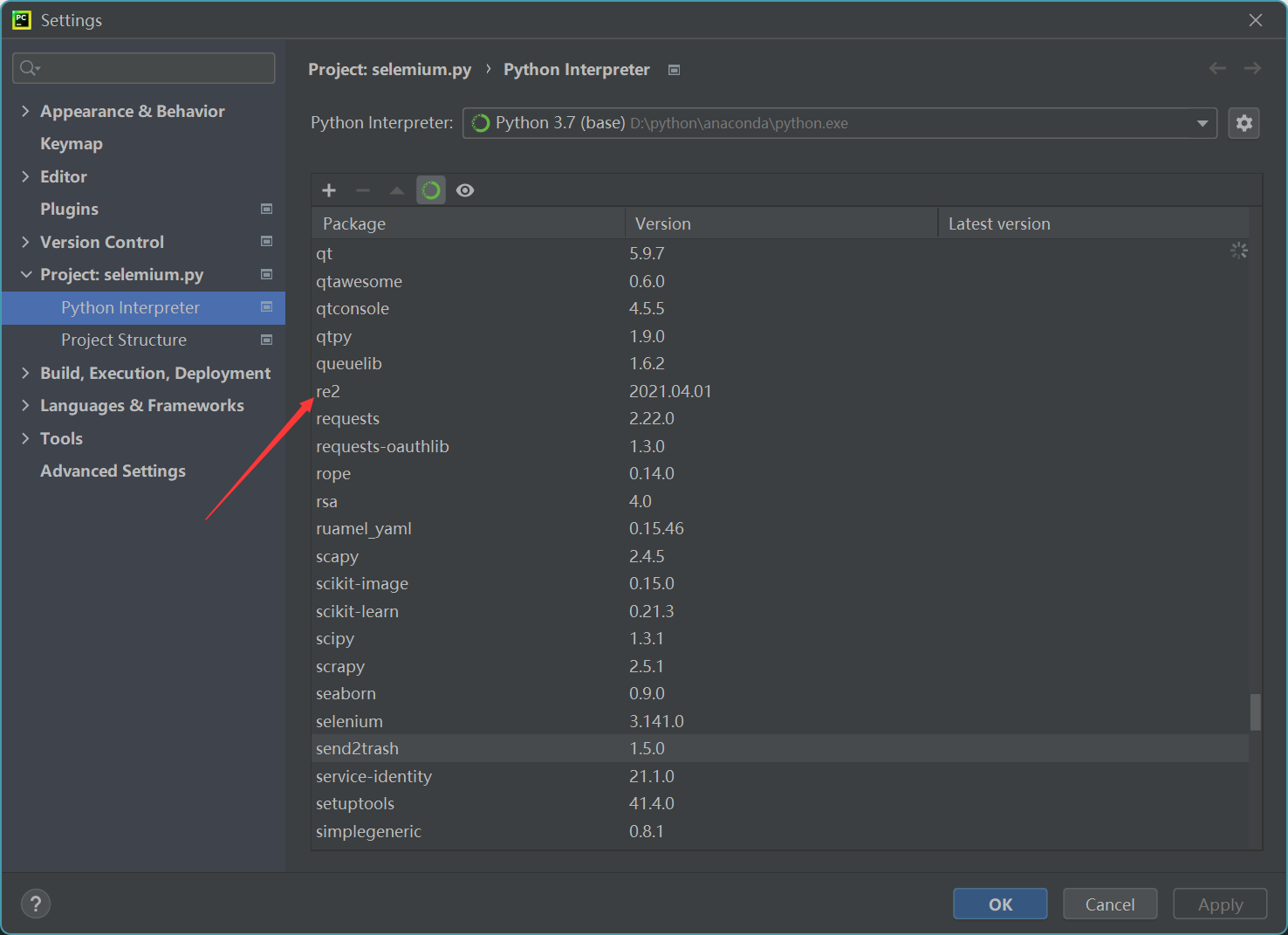Viewport: 1288px width, 935px height.
Task: Open the Keymap settings page
Action: click(x=72, y=143)
